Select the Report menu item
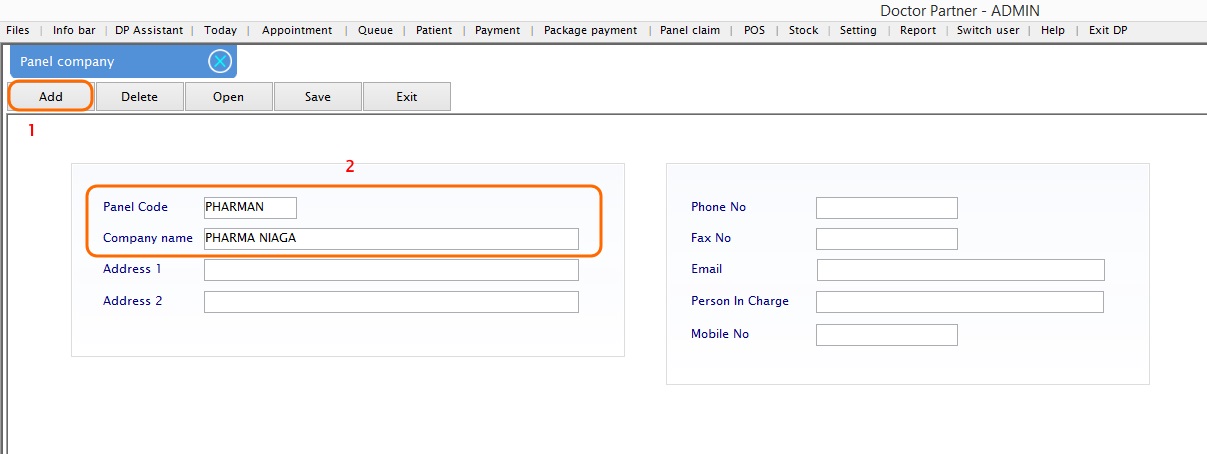The width and height of the screenshot is (1207, 454). [918, 30]
